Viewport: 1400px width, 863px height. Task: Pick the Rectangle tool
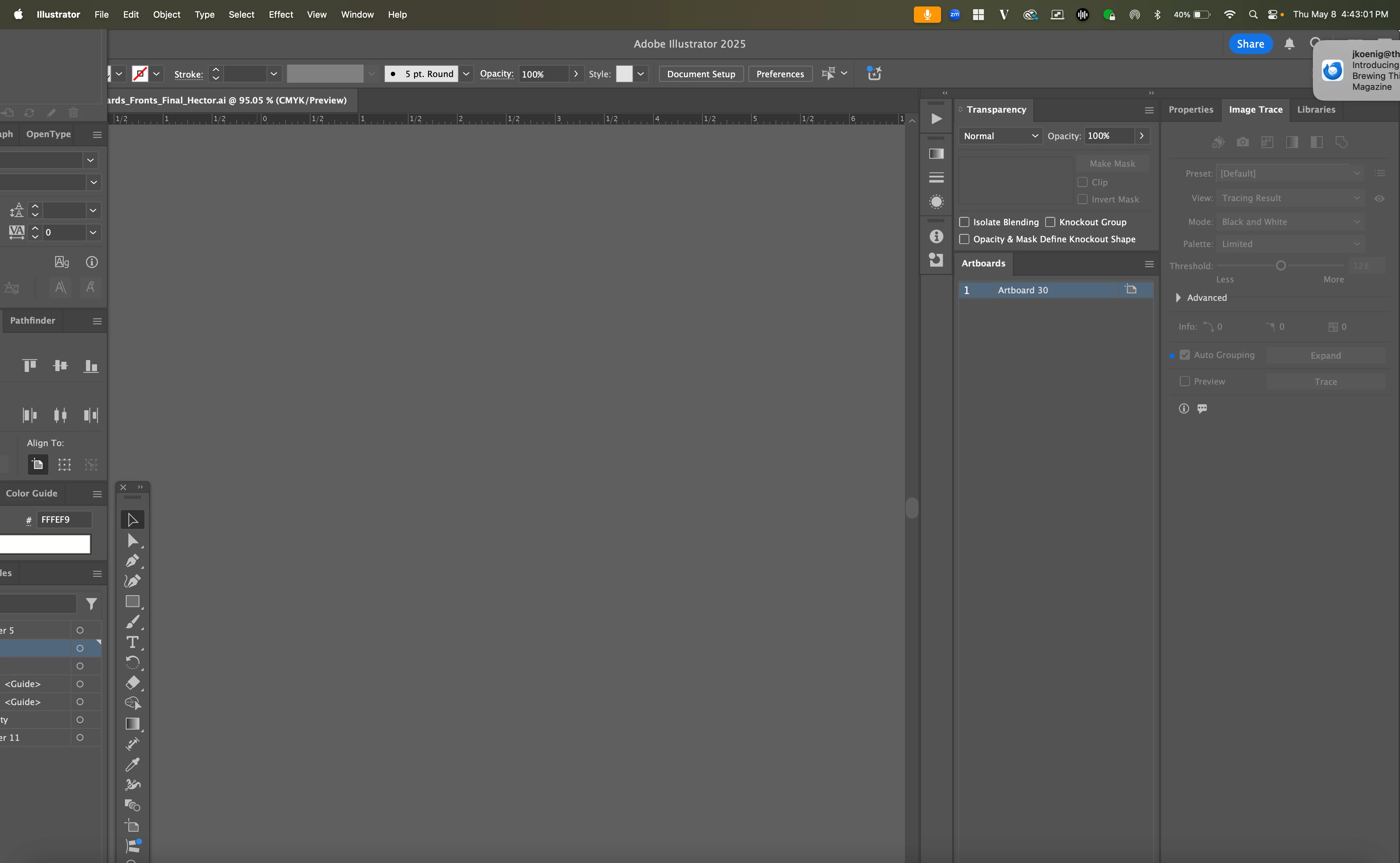coord(132,602)
